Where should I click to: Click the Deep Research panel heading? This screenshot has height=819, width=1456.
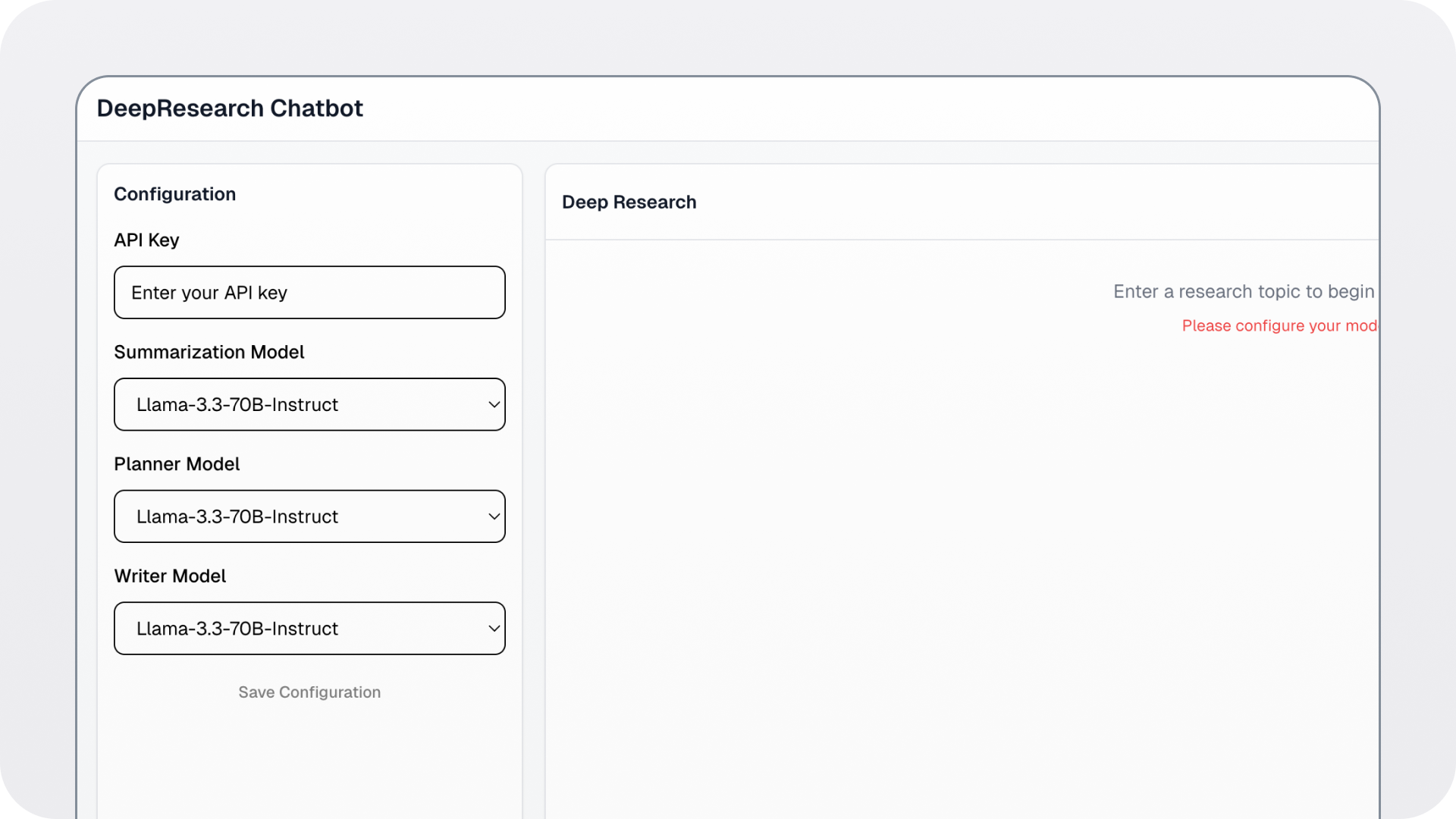point(629,202)
